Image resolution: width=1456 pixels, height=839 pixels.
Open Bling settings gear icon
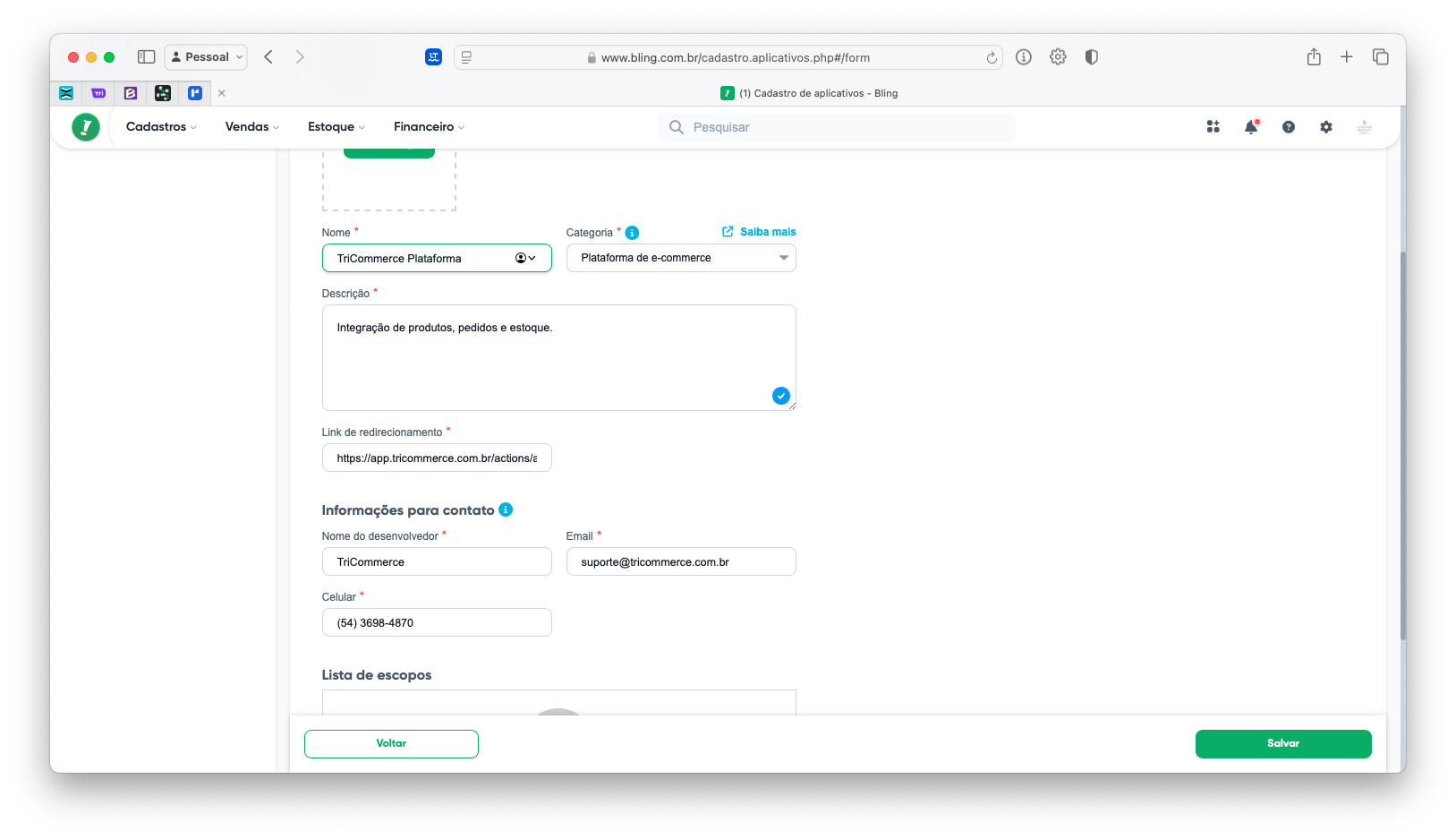click(x=1326, y=127)
